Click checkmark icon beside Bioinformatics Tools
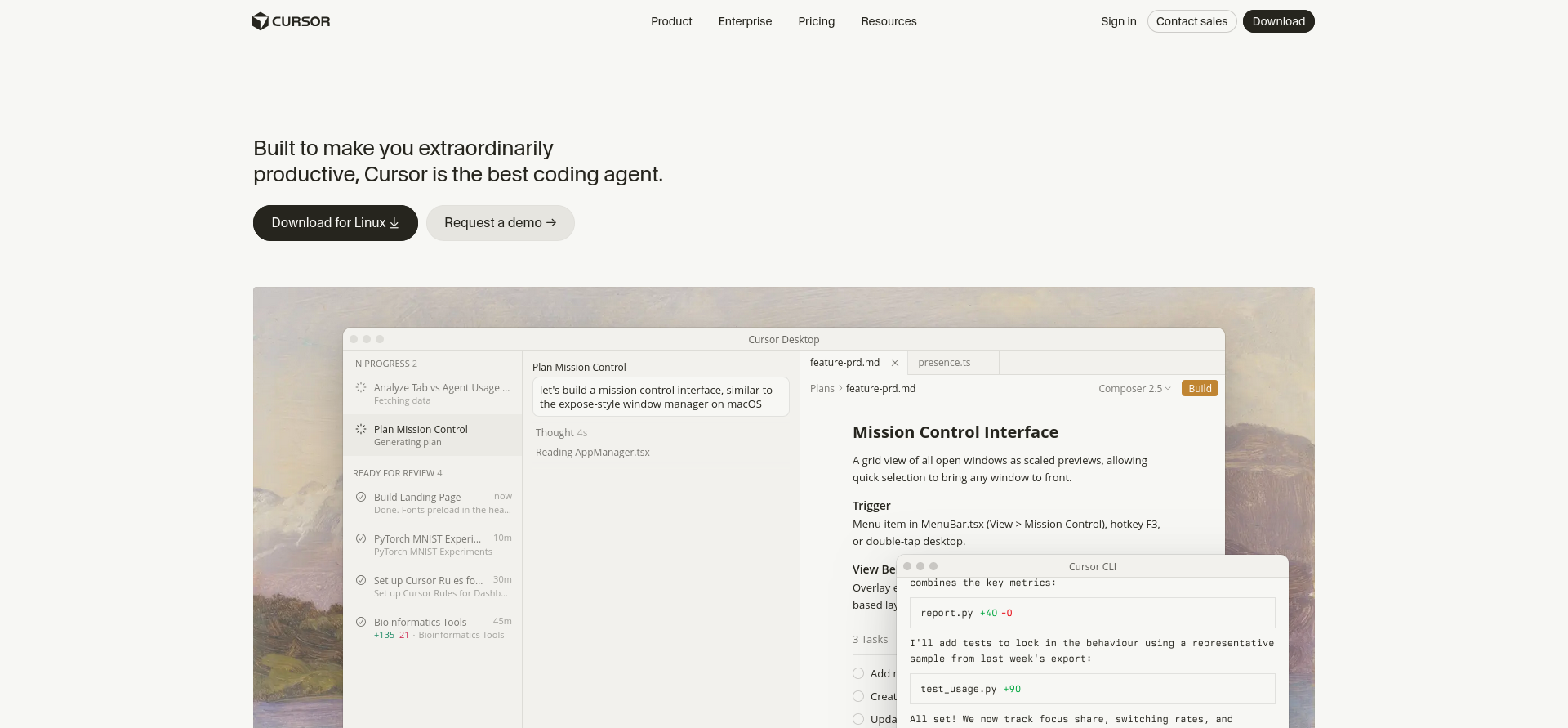Image resolution: width=1568 pixels, height=728 pixels. point(361,622)
